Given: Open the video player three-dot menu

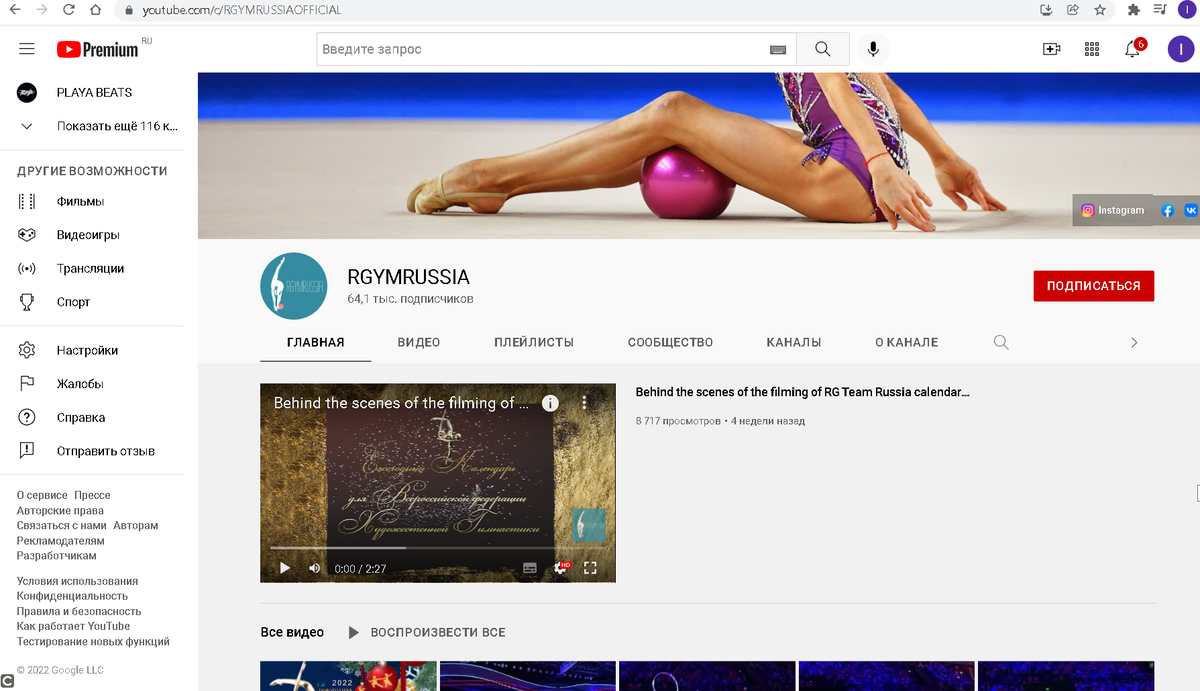Looking at the screenshot, I should click(x=585, y=403).
